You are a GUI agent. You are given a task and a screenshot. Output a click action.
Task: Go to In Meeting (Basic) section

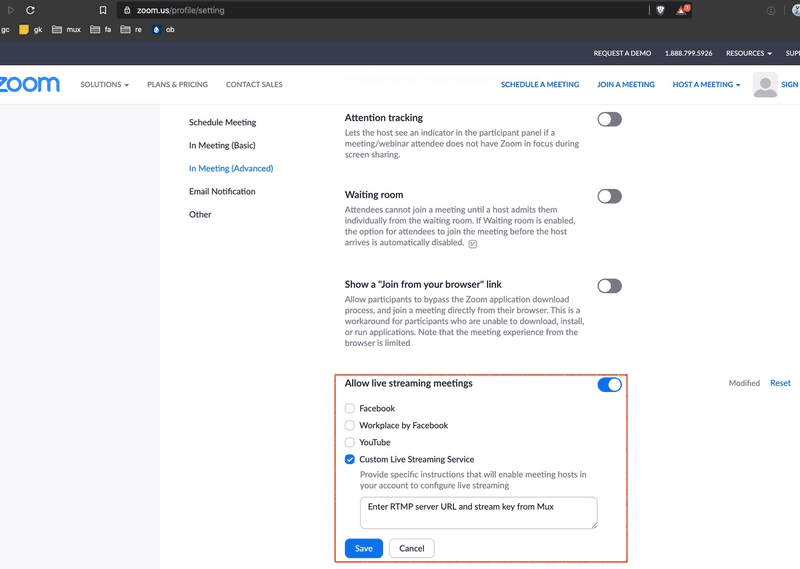[222, 145]
